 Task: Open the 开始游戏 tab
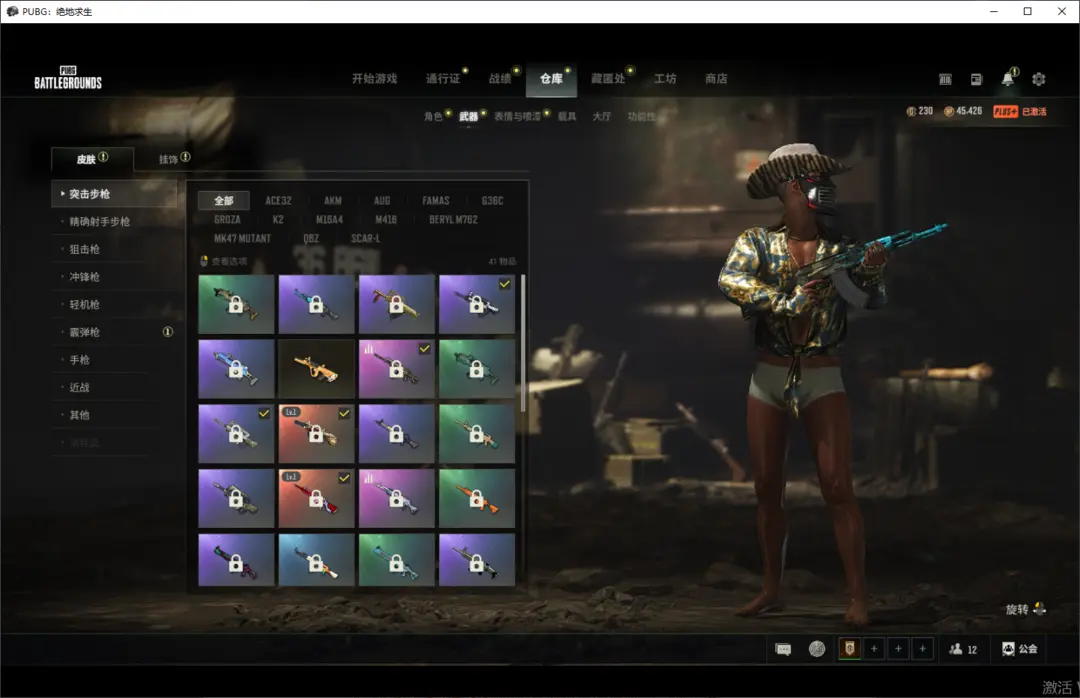coord(375,79)
